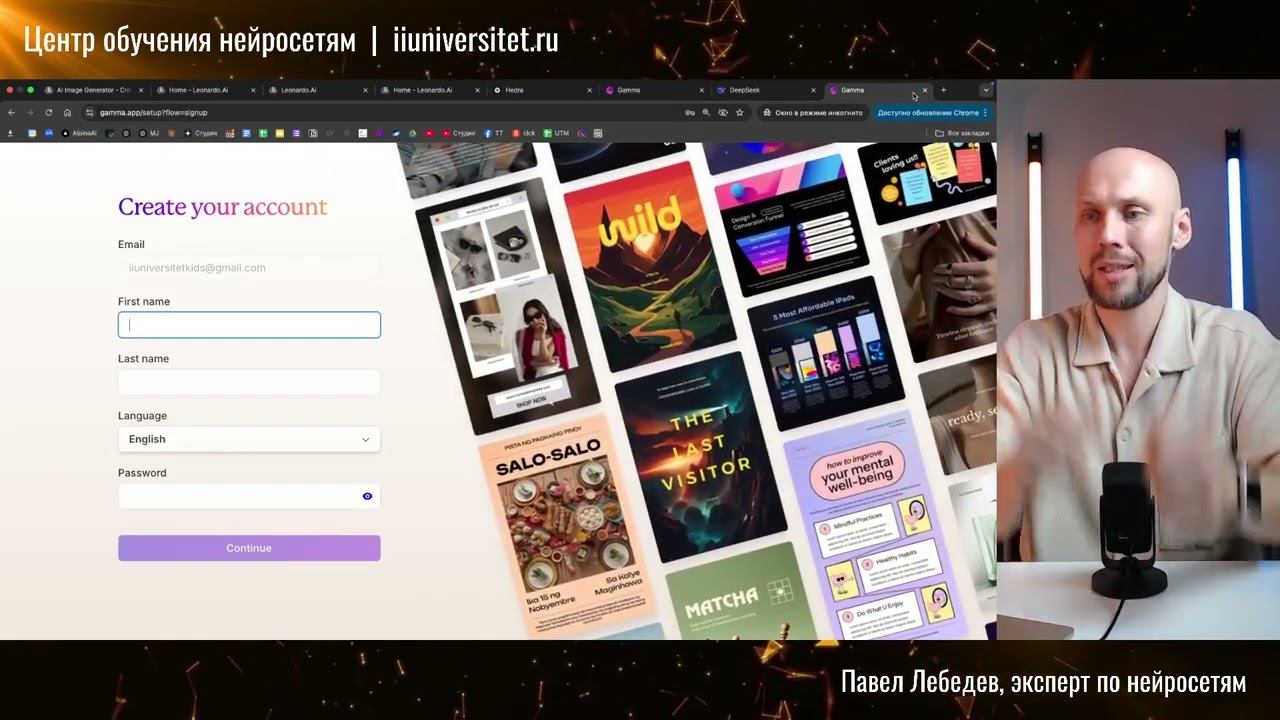Click the disabled Email field

[x=249, y=268]
